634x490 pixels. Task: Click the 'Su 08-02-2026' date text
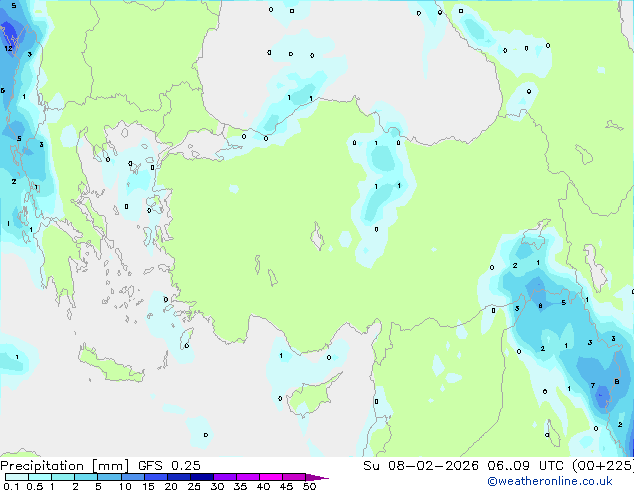[421, 466]
